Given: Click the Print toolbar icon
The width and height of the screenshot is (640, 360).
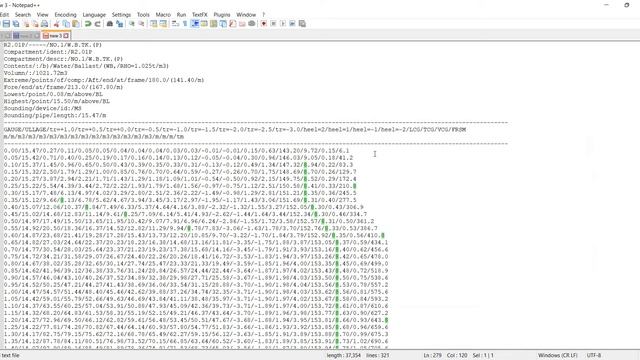Looking at the screenshot, I should (x=44, y=24).
